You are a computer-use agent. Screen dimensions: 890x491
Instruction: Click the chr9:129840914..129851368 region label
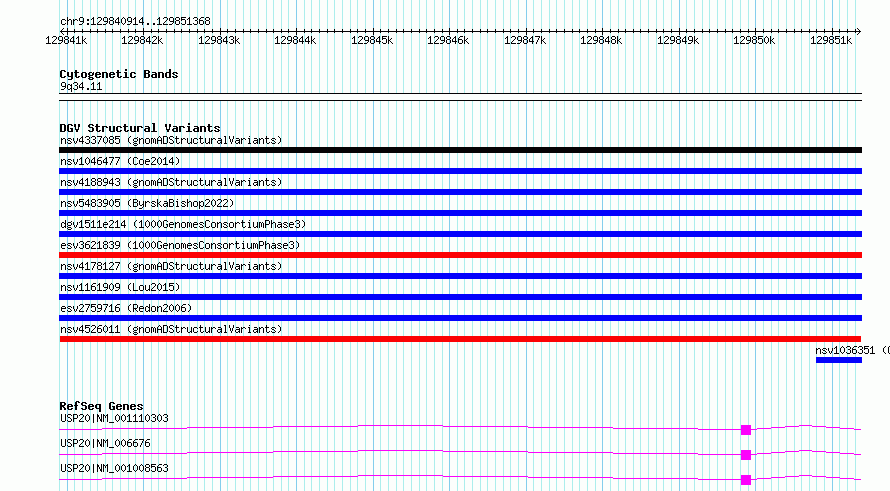click(135, 21)
